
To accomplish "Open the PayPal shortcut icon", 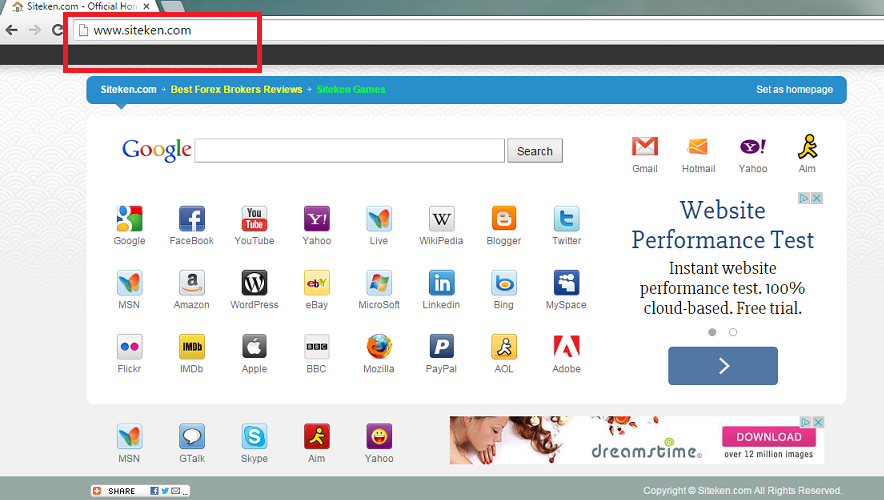I will (441, 347).
